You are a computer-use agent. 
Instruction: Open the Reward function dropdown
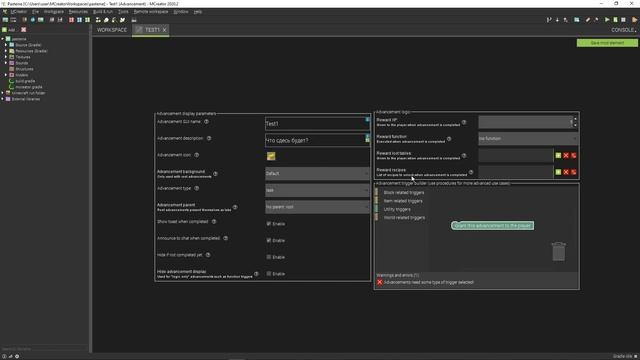pyautogui.click(x=528, y=139)
